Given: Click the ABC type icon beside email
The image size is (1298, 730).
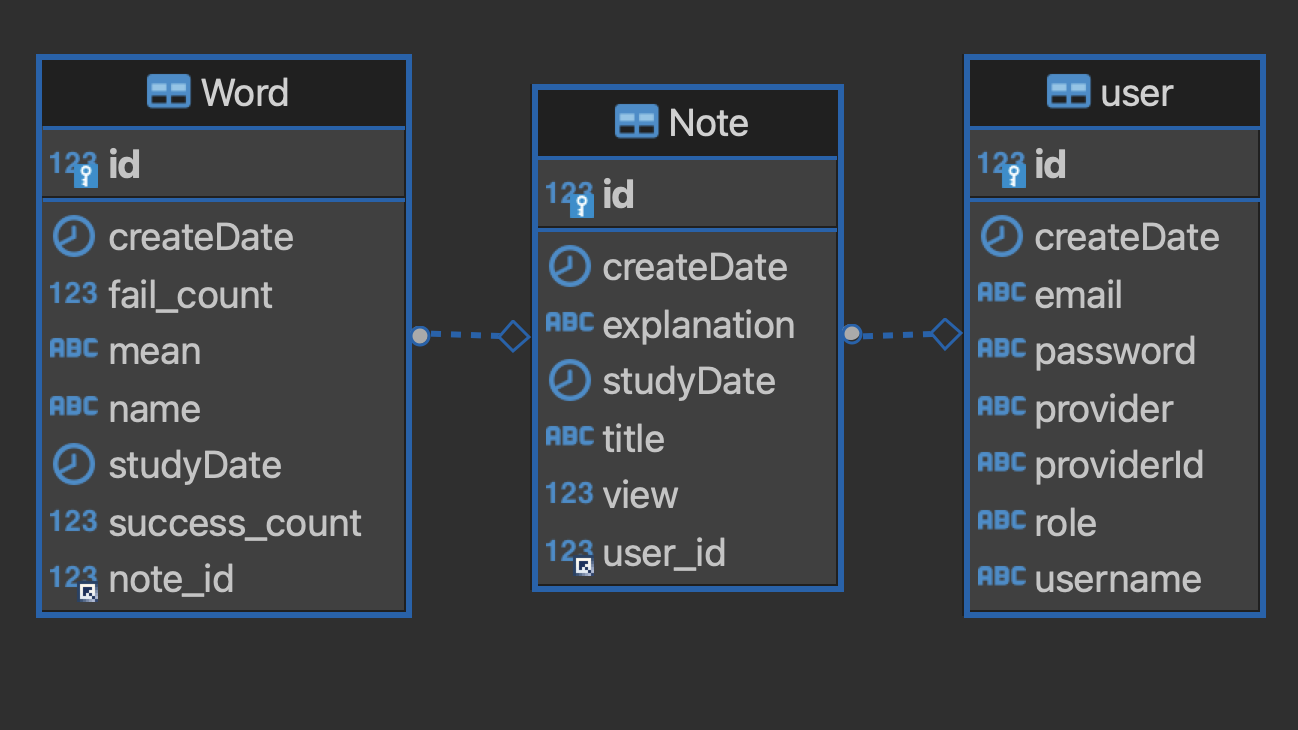Looking at the screenshot, I should 1001,293.
